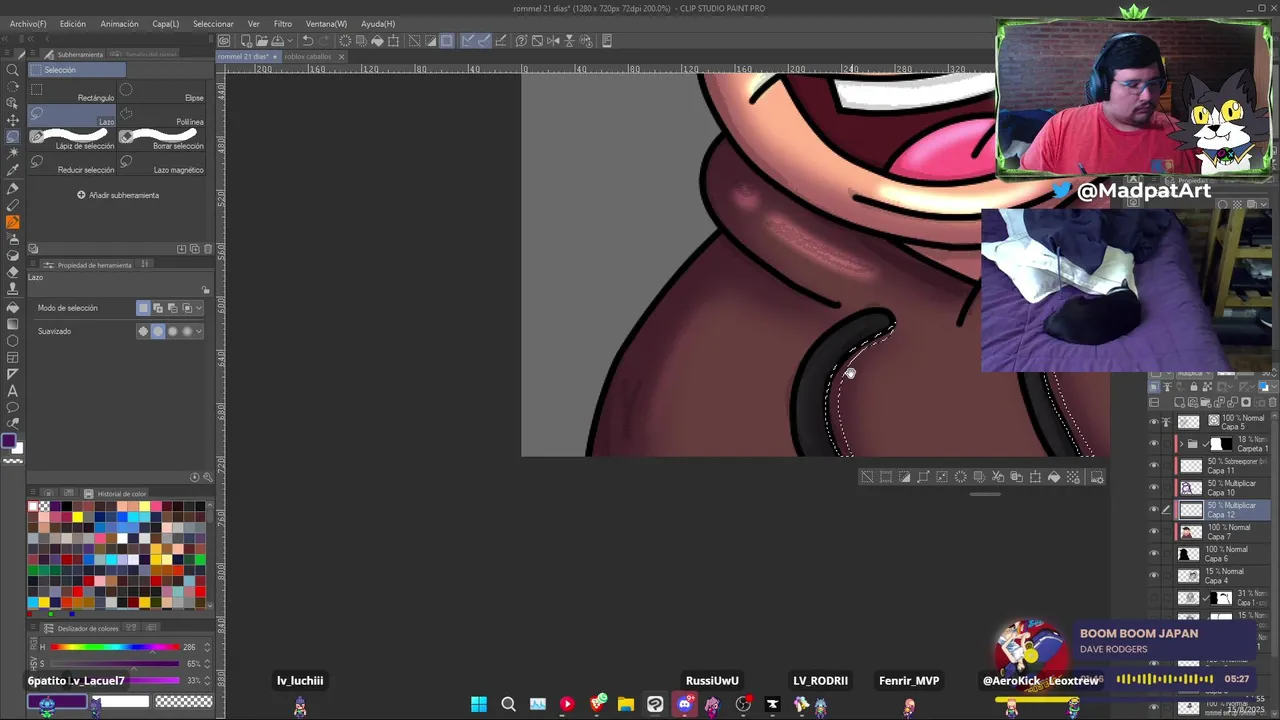Viewport: 1280px width, 720px height.
Task: Open the Animación menu
Action: [119, 23]
